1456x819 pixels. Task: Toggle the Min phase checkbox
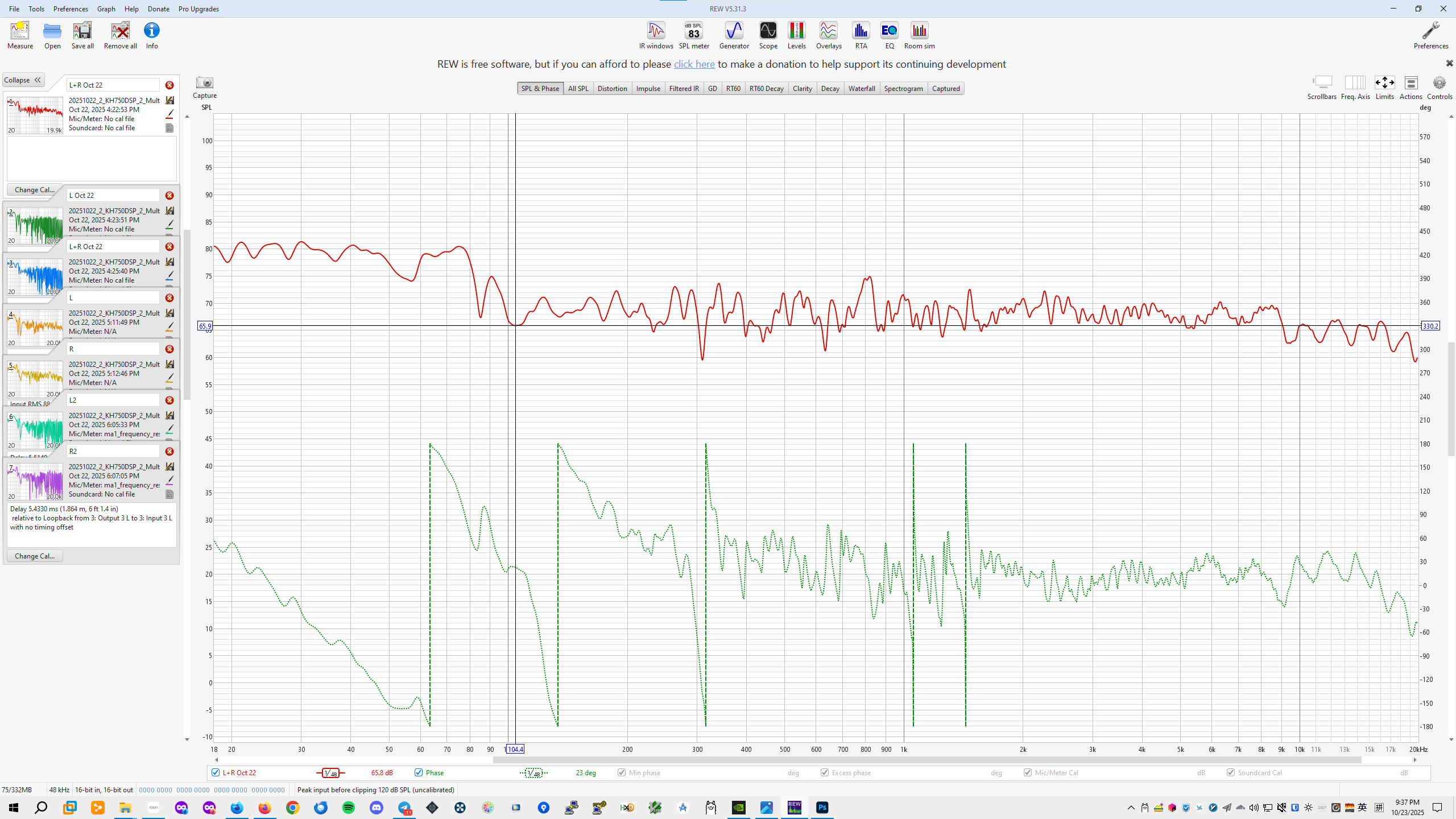pyautogui.click(x=622, y=772)
